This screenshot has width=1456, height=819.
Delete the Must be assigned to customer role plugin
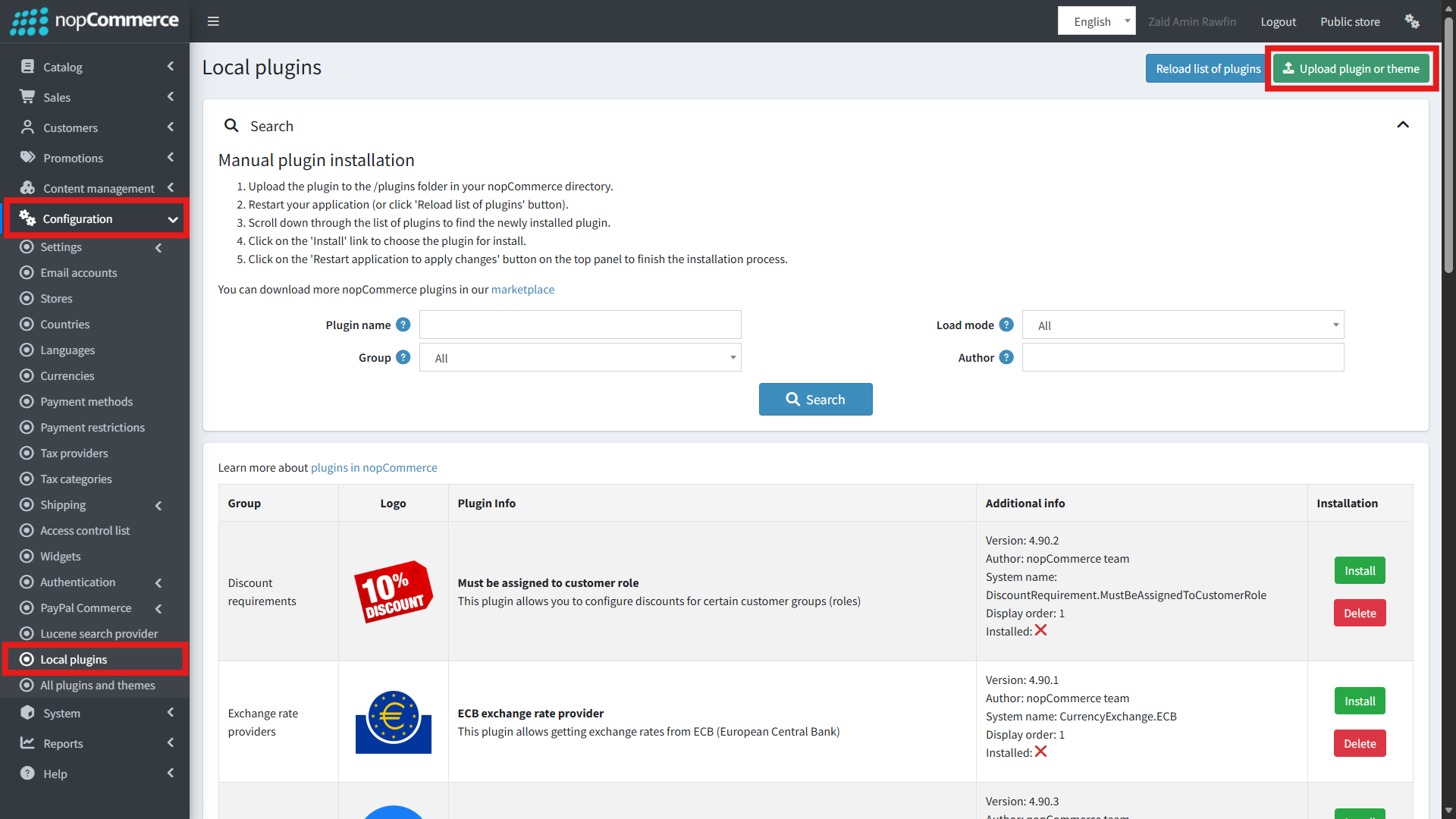pyautogui.click(x=1360, y=613)
